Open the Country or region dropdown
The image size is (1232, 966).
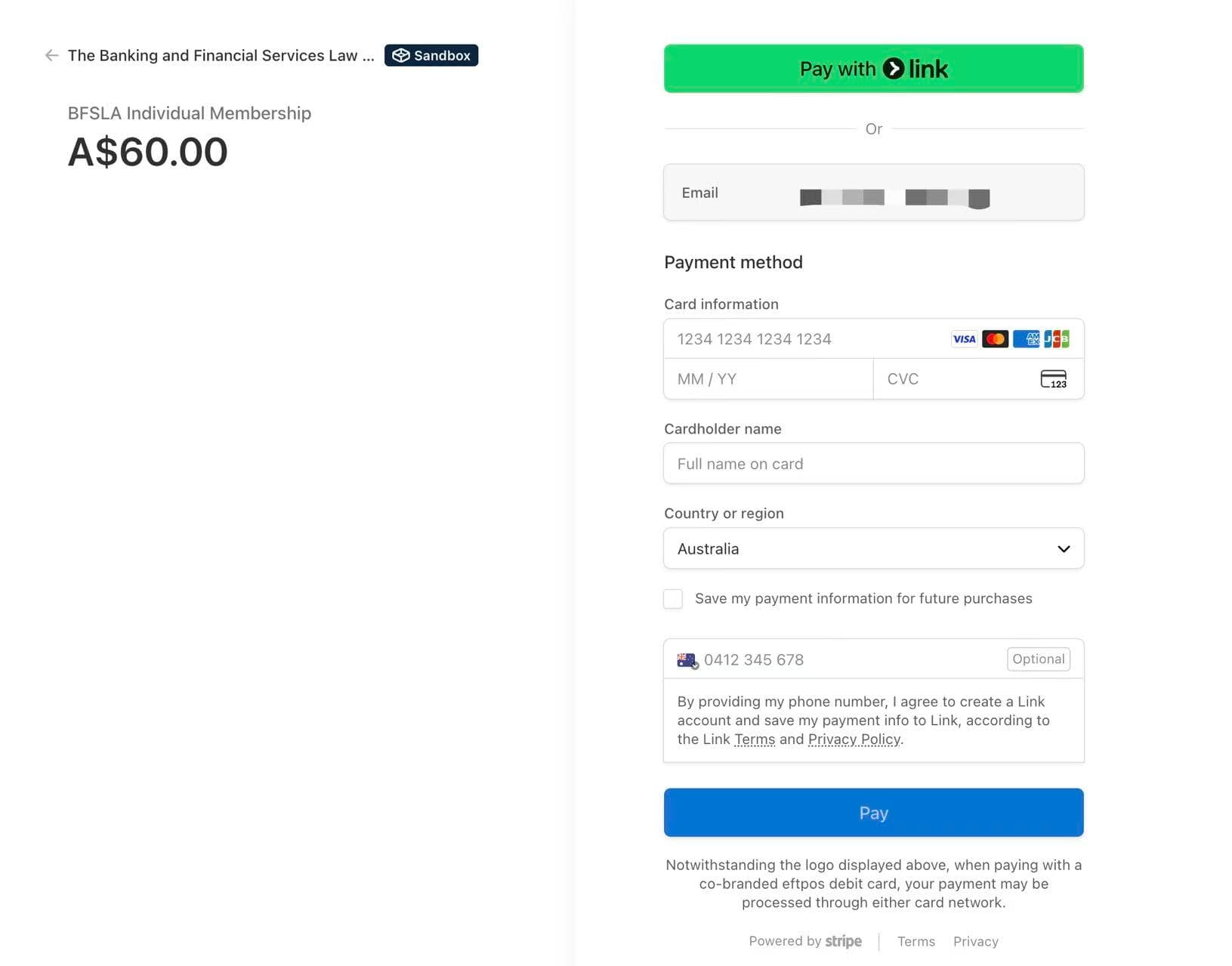[873, 548]
